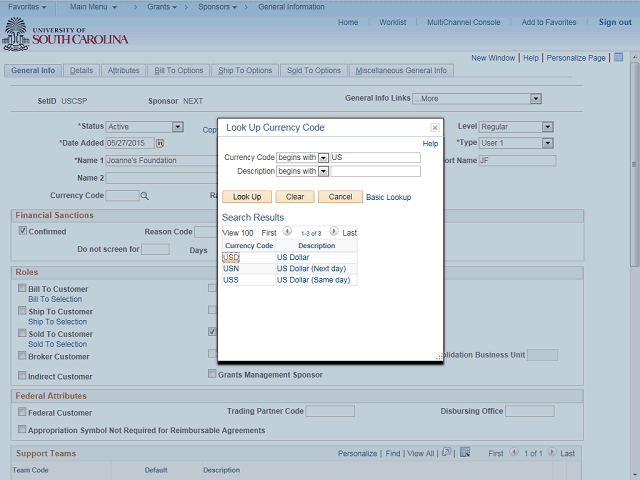Switch to the Bill To Options tab
The image size is (640, 480).
click(178, 71)
